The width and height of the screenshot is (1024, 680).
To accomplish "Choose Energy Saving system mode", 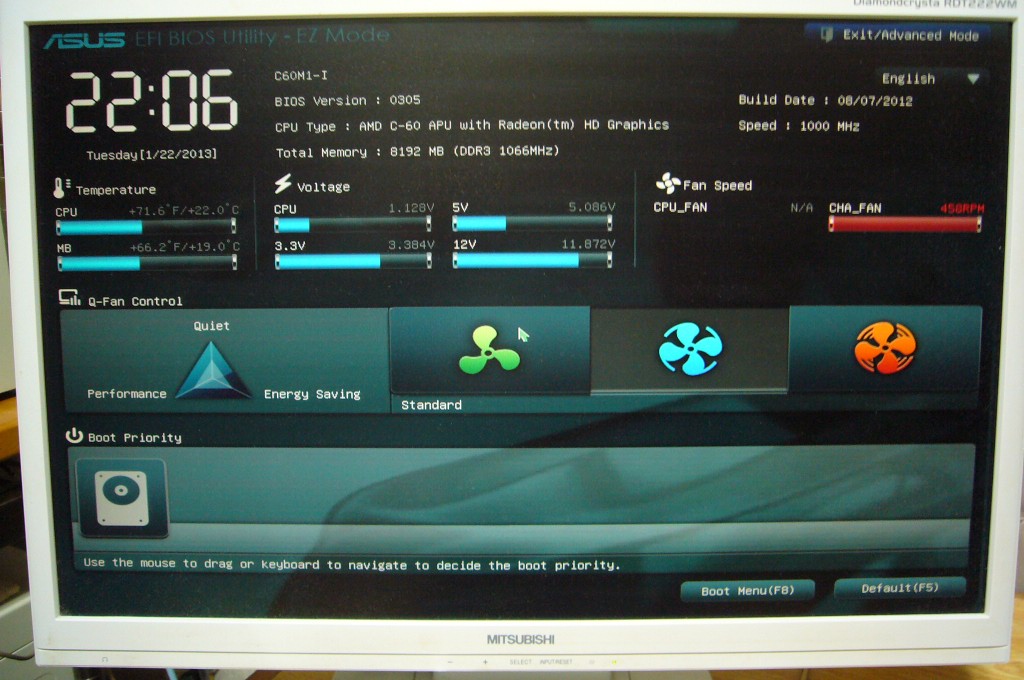I will pos(312,394).
